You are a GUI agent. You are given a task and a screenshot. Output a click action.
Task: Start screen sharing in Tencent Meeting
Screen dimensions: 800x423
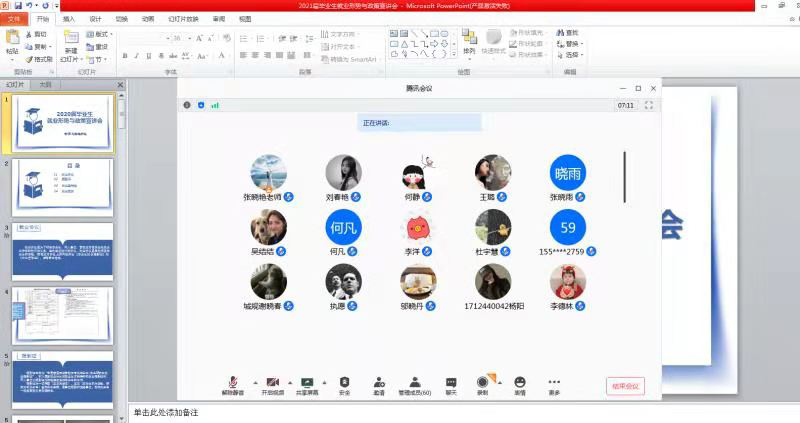pyautogui.click(x=307, y=386)
